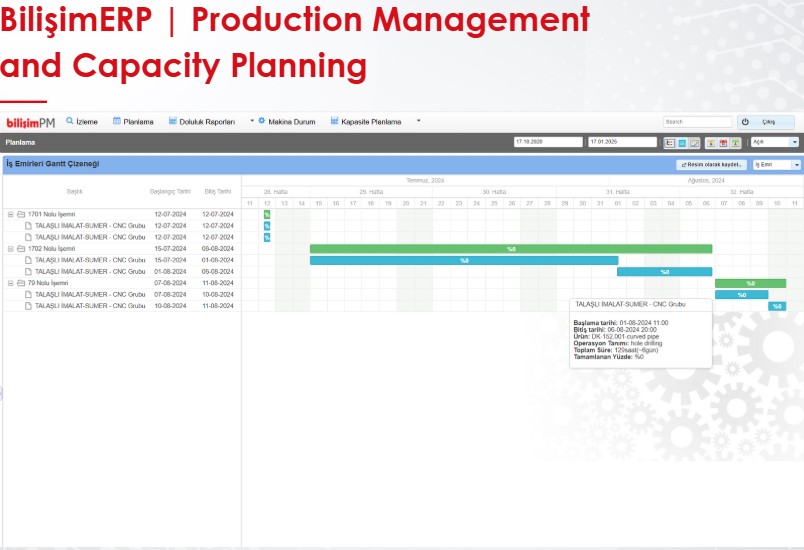Click the Başlangıç Tarihi column header
The width and height of the screenshot is (804, 550).
170,192
